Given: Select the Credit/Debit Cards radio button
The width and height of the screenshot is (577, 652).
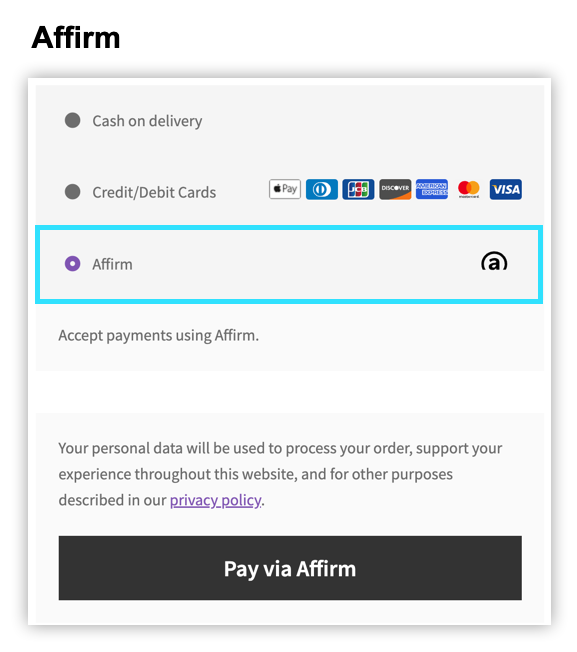Looking at the screenshot, I should tap(72, 192).
